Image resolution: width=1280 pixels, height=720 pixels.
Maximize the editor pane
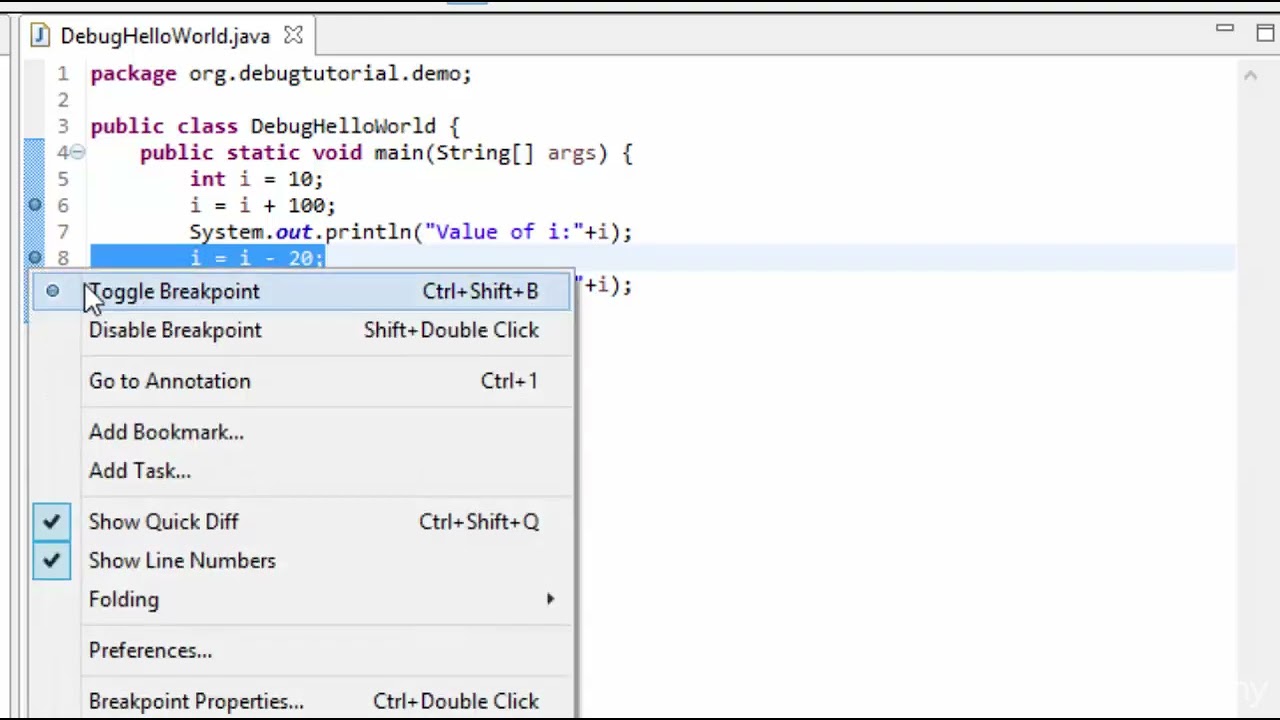click(1265, 32)
